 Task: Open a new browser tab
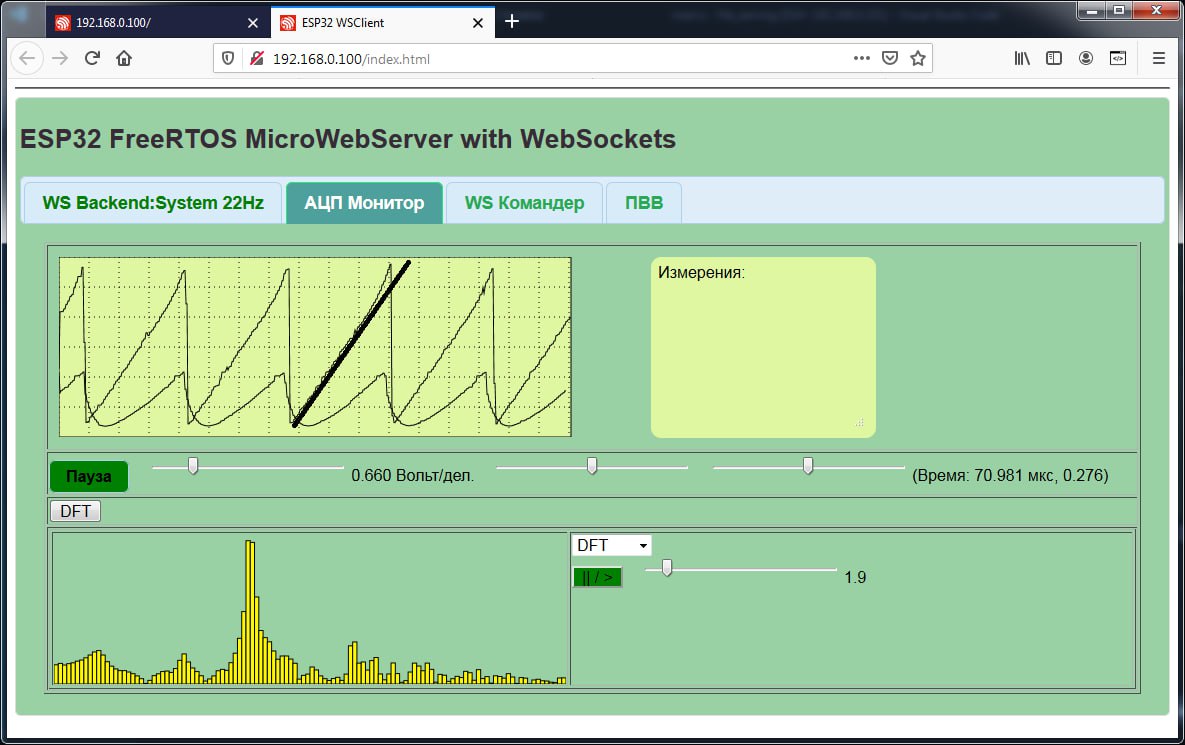point(512,21)
